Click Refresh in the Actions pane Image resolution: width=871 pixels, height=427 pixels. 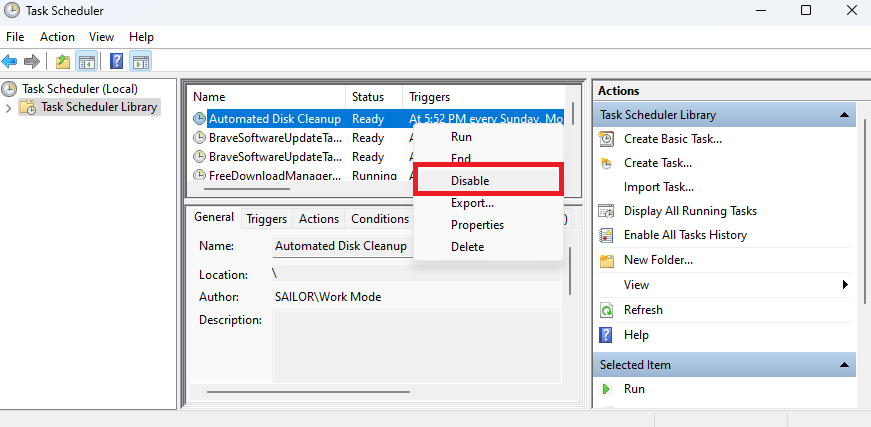tap(643, 310)
